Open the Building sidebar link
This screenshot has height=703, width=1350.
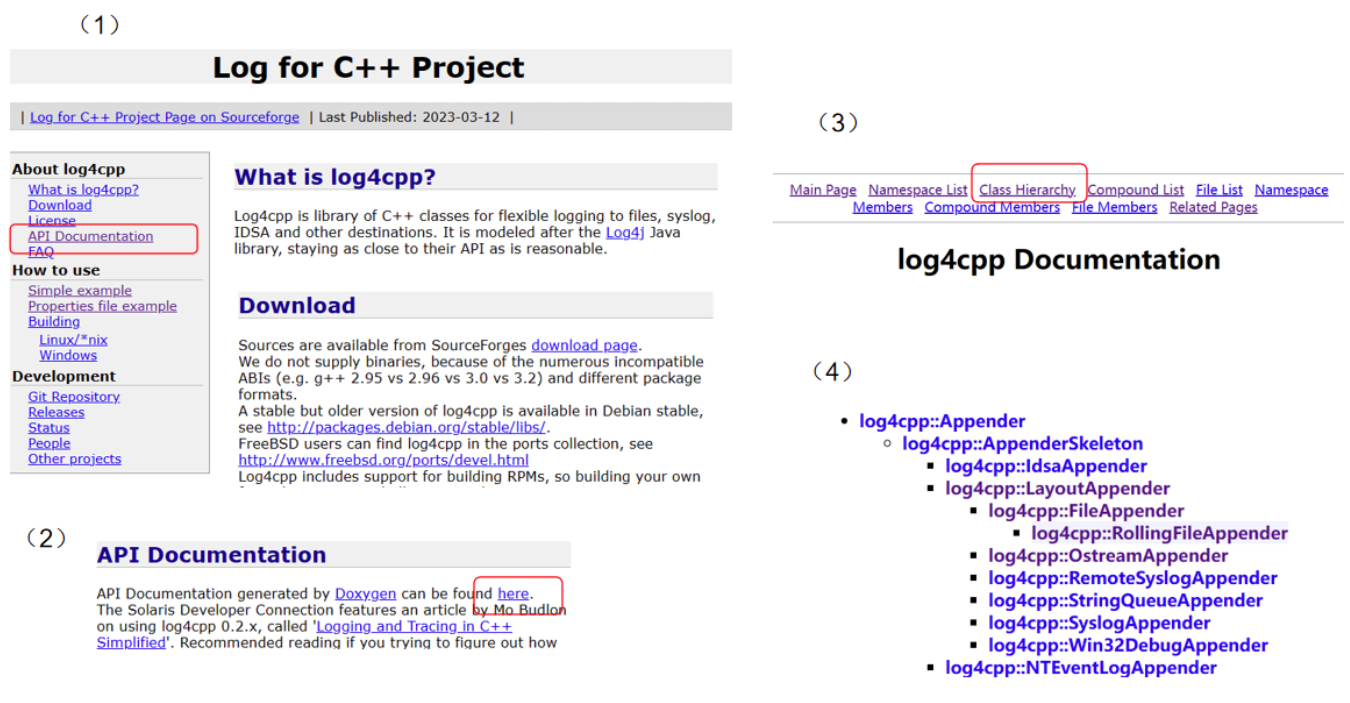click(x=54, y=322)
